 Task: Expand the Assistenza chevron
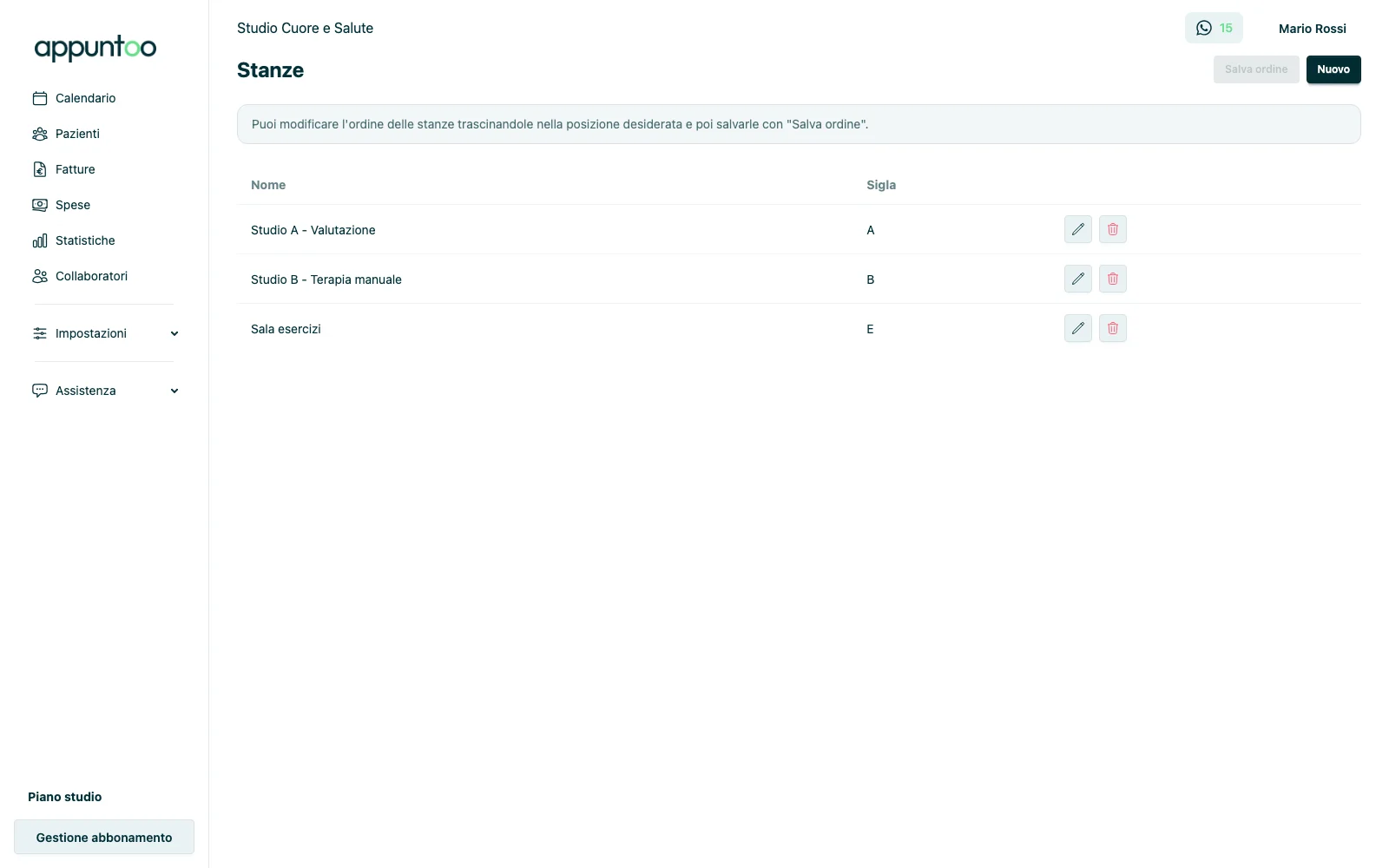pos(174,391)
